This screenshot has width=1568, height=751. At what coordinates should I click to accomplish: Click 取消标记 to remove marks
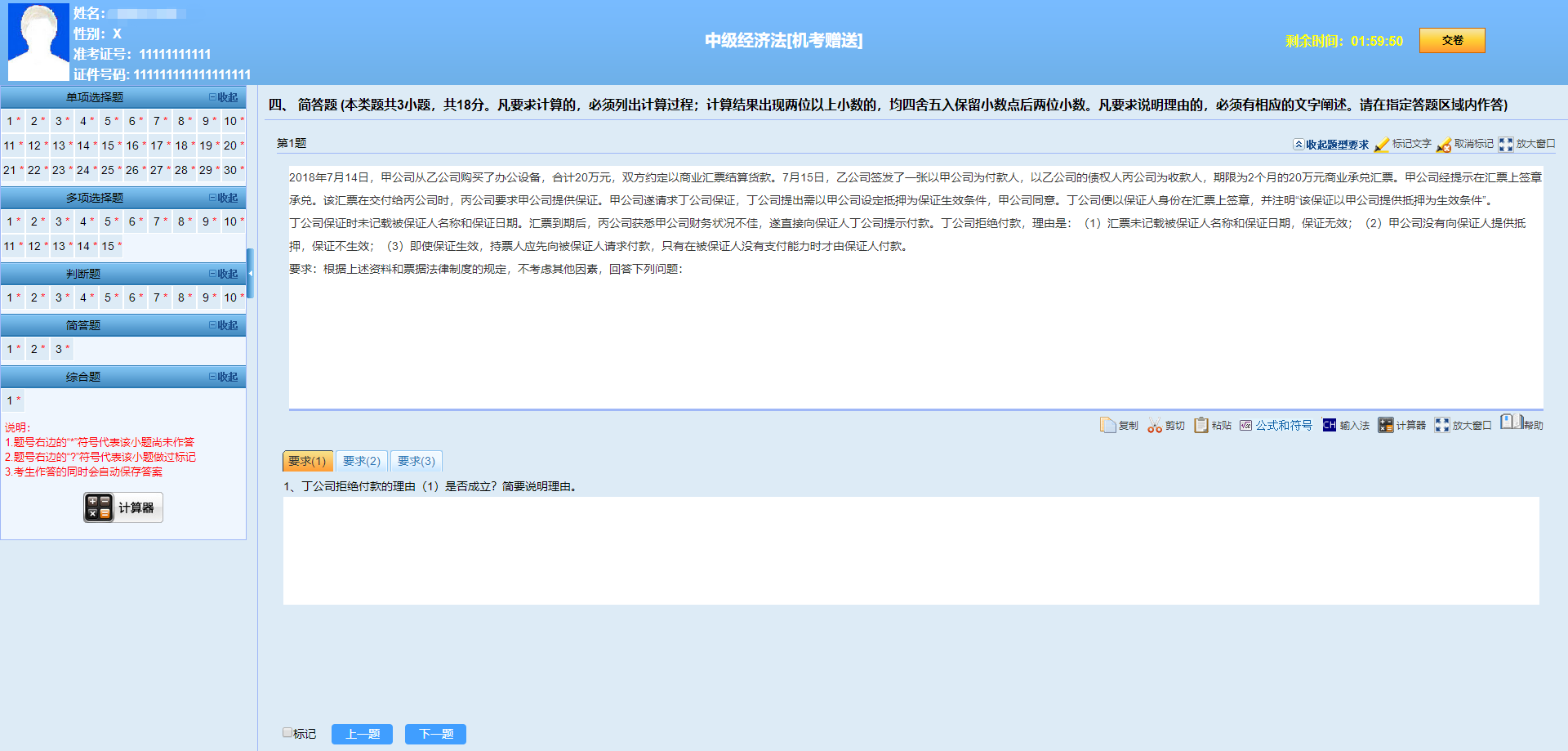coord(1468,145)
